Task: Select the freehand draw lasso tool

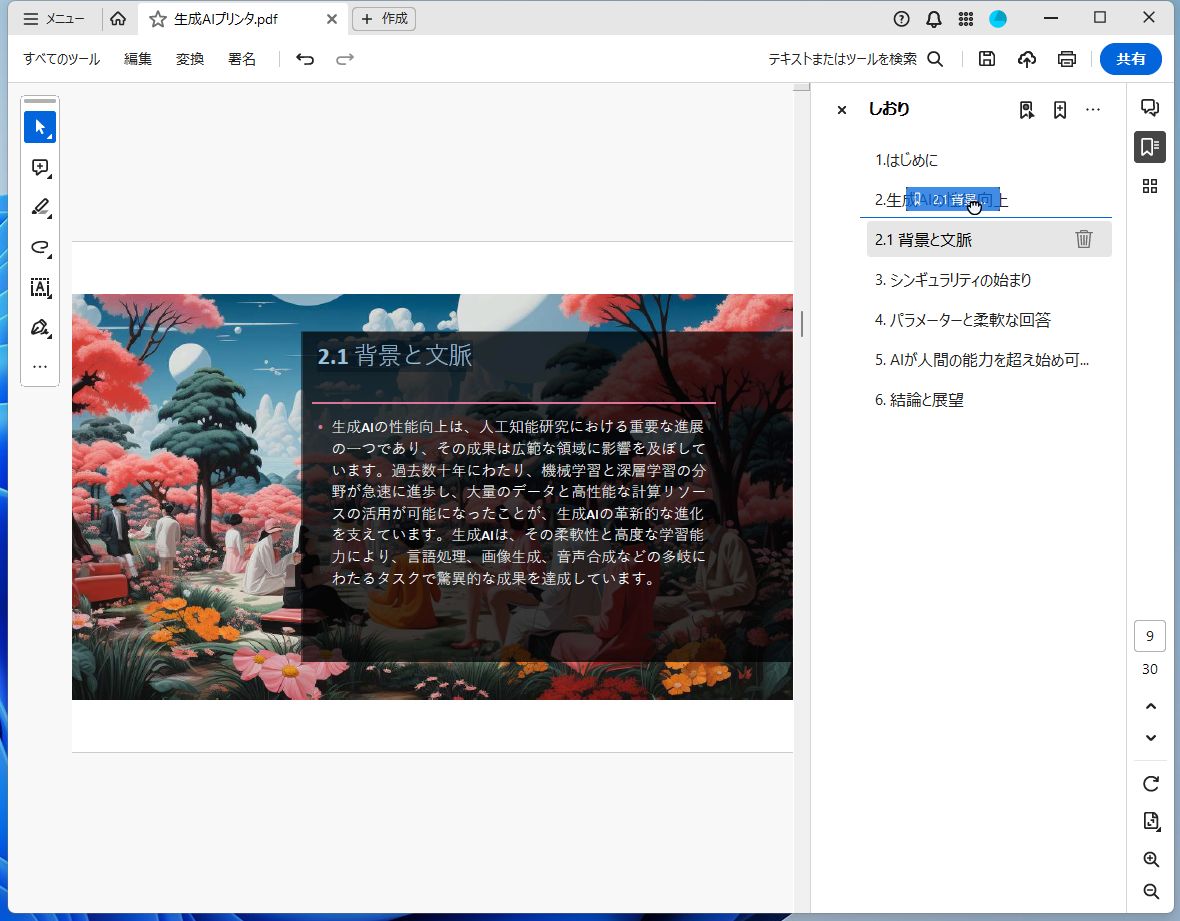Action: [40, 247]
